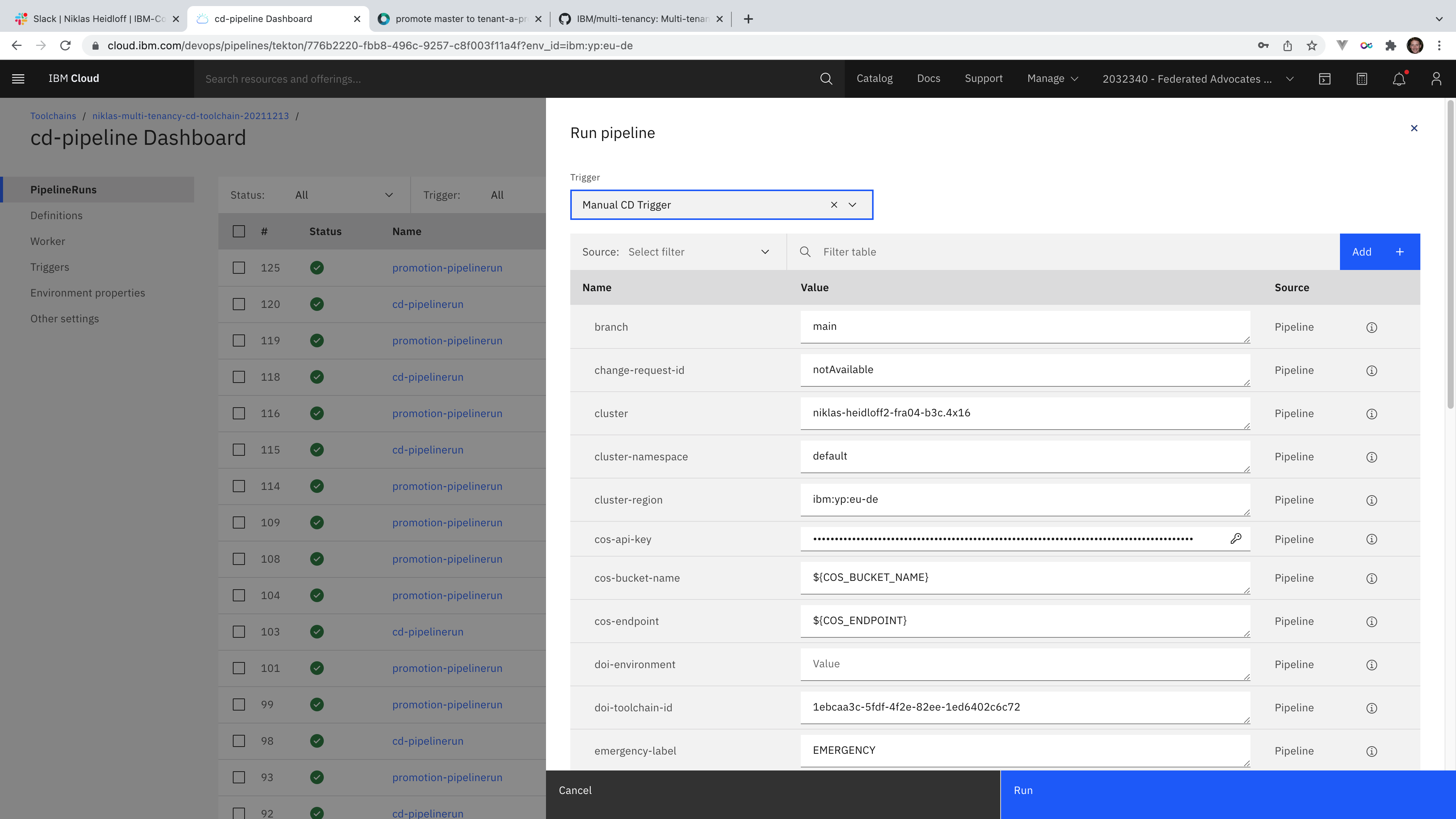Clear the Manual CD Trigger selection
1456x819 pixels.
coord(834,205)
